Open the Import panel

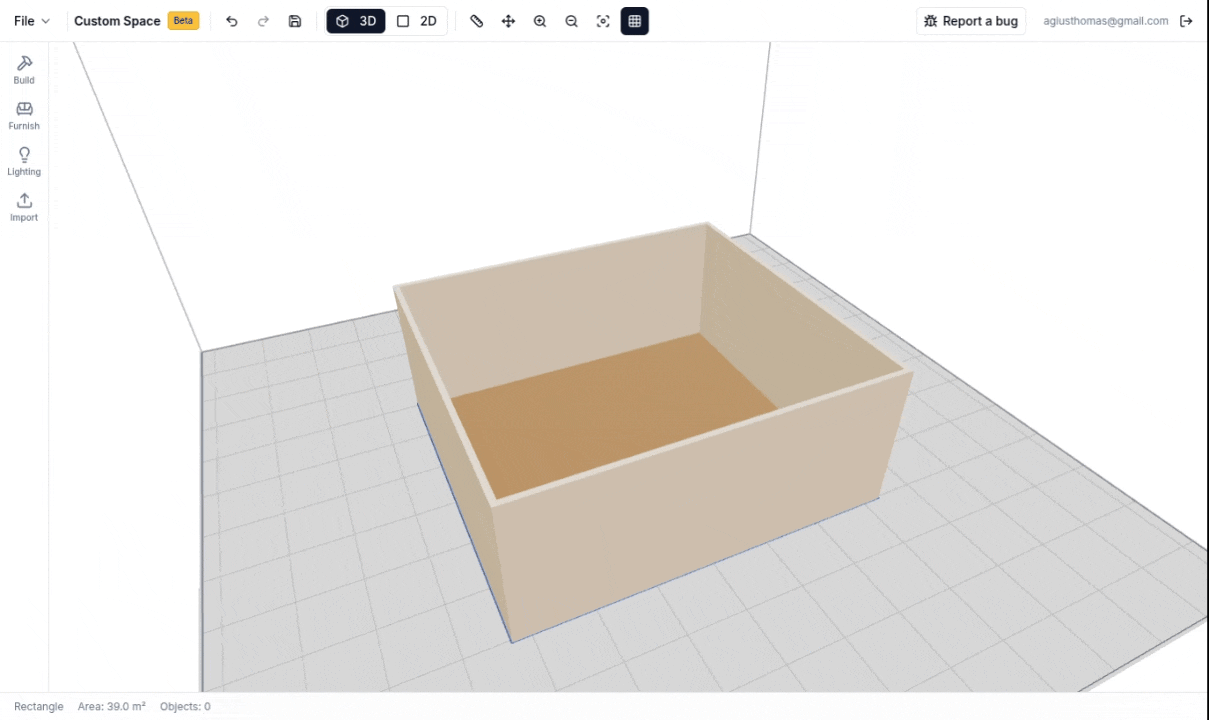24,208
